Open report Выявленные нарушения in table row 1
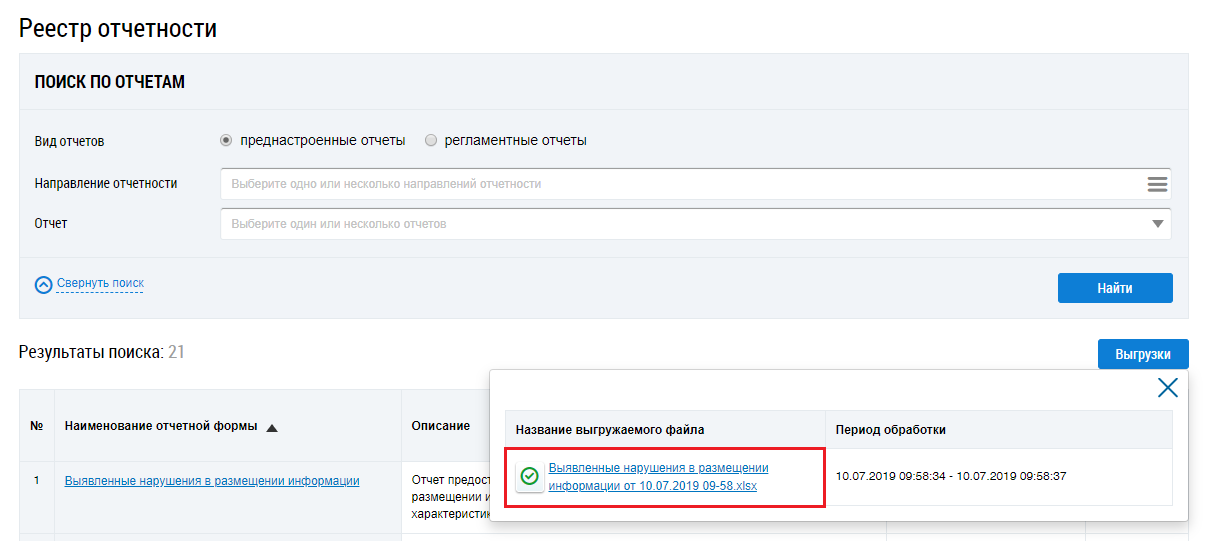Viewport: 1207px width, 541px height. pos(212,481)
